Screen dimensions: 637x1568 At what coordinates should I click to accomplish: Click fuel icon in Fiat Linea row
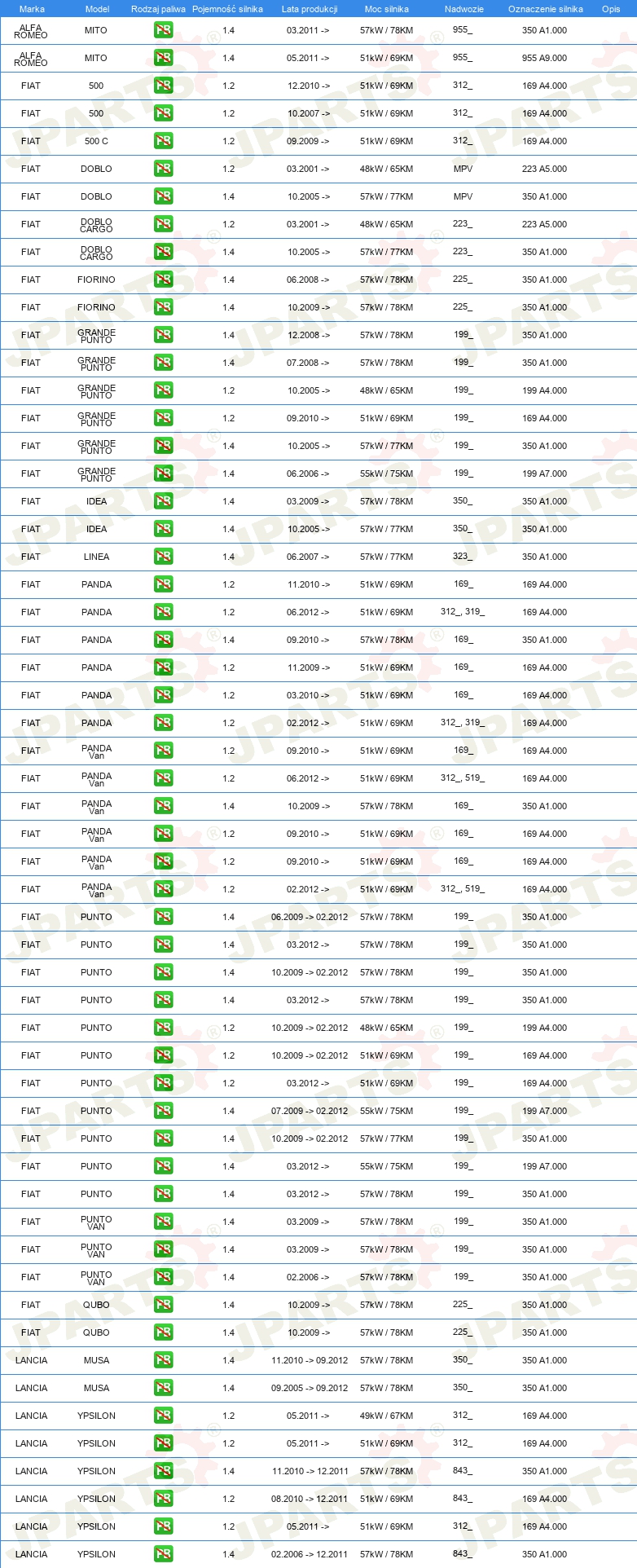pyautogui.click(x=163, y=557)
